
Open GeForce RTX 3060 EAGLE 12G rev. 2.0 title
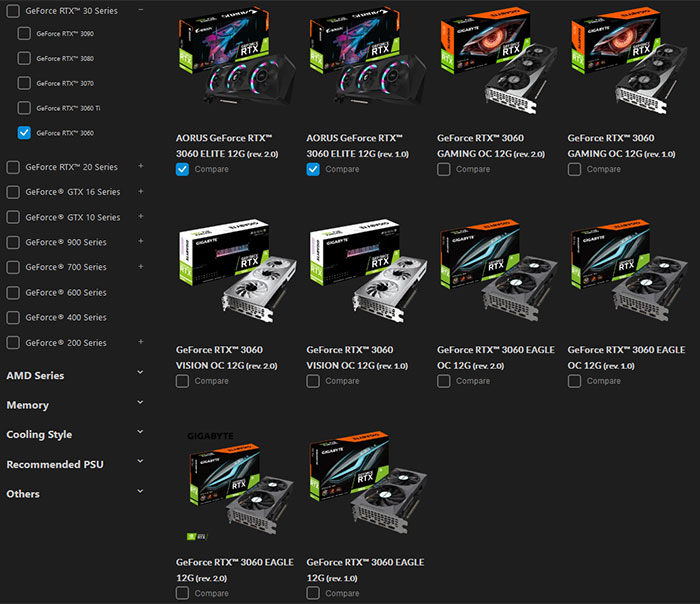[x=235, y=570]
